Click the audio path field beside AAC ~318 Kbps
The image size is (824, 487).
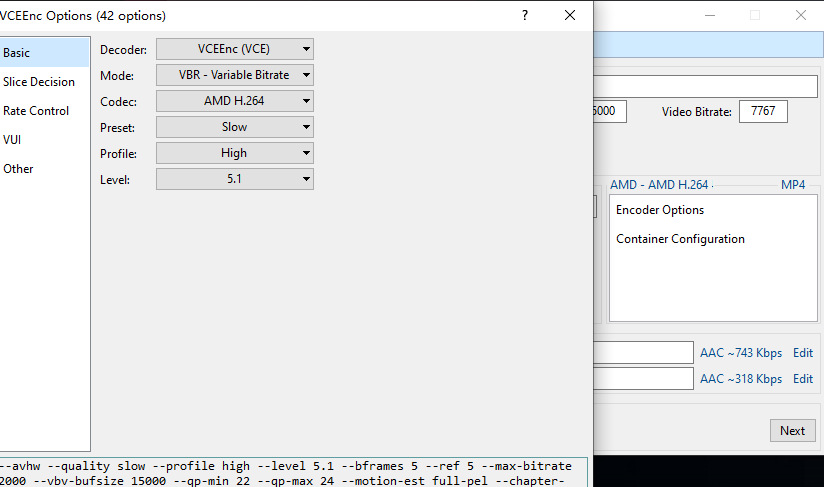click(643, 378)
